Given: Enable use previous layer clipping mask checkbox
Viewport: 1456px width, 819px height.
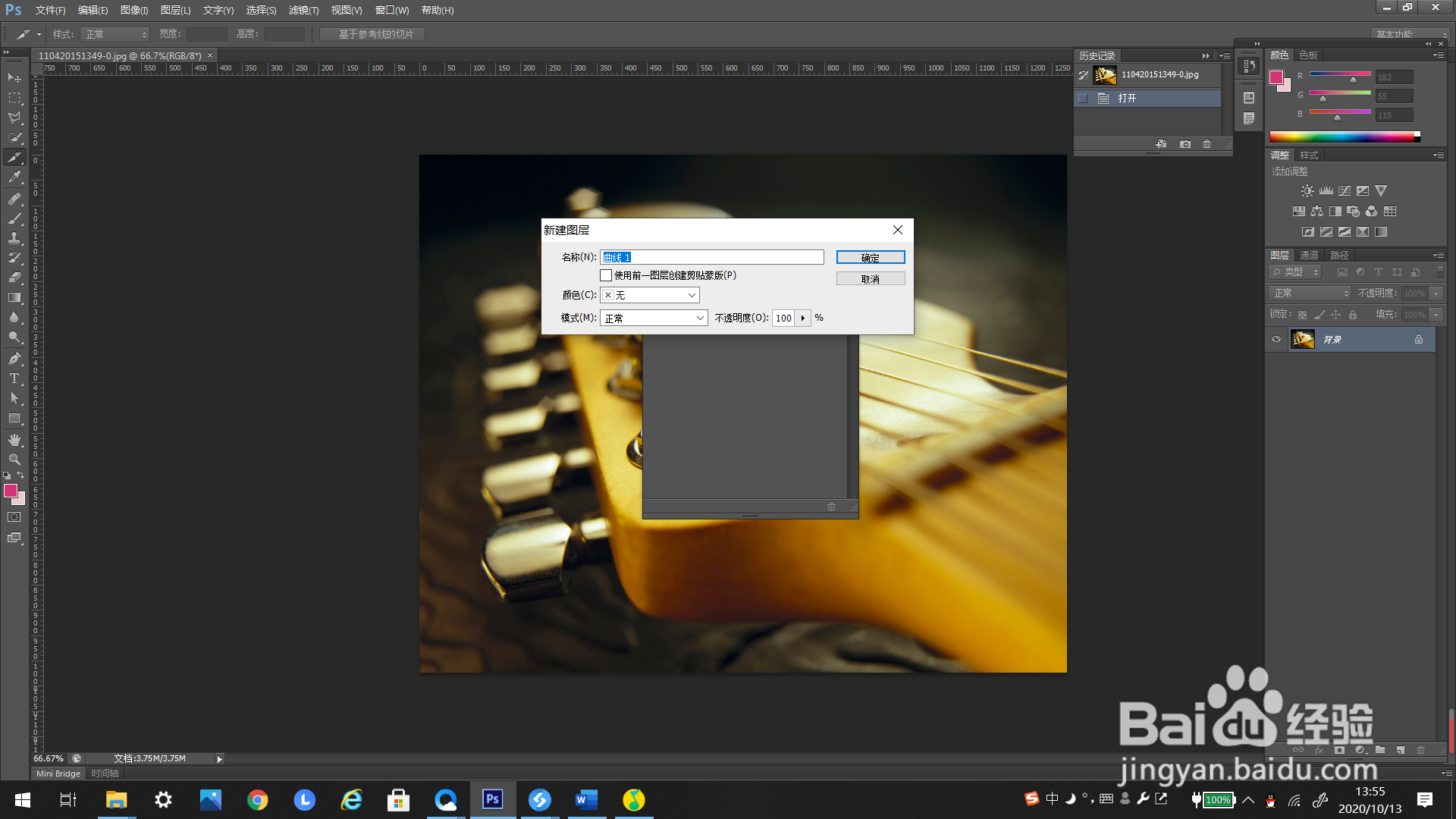Looking at the screenshot, I should [606, 275].
